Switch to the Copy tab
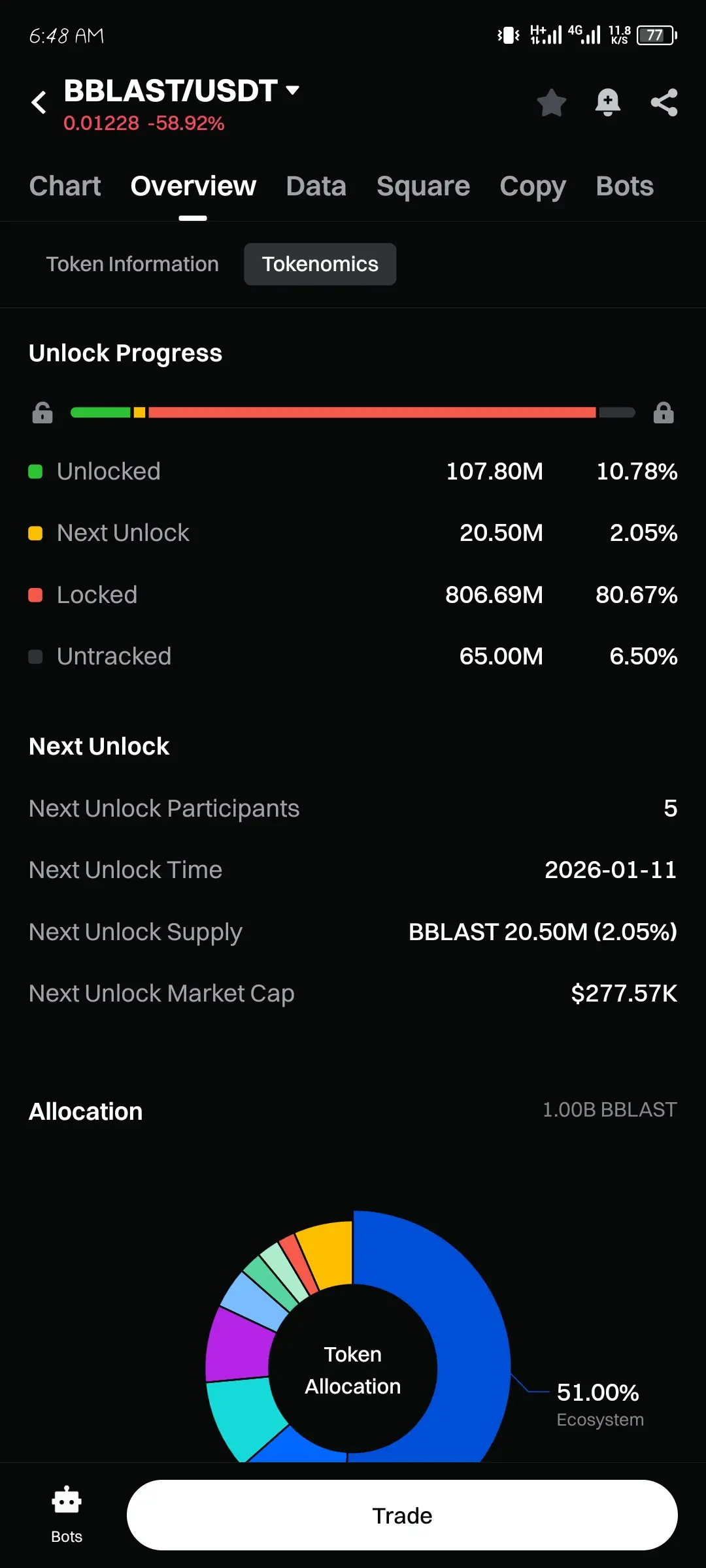Screen dimensions: 706x1568 click(533, 186)
